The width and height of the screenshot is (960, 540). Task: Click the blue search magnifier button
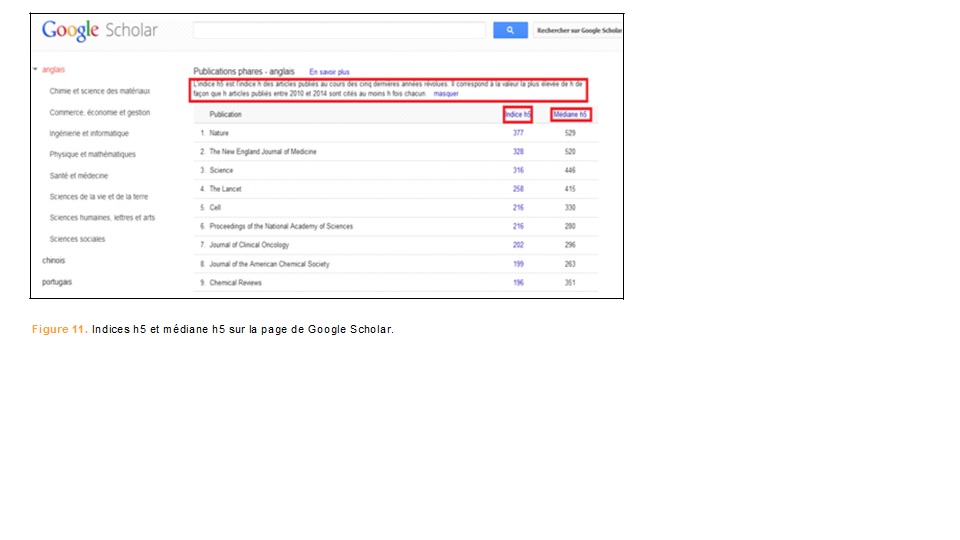(x=510, y=30)
